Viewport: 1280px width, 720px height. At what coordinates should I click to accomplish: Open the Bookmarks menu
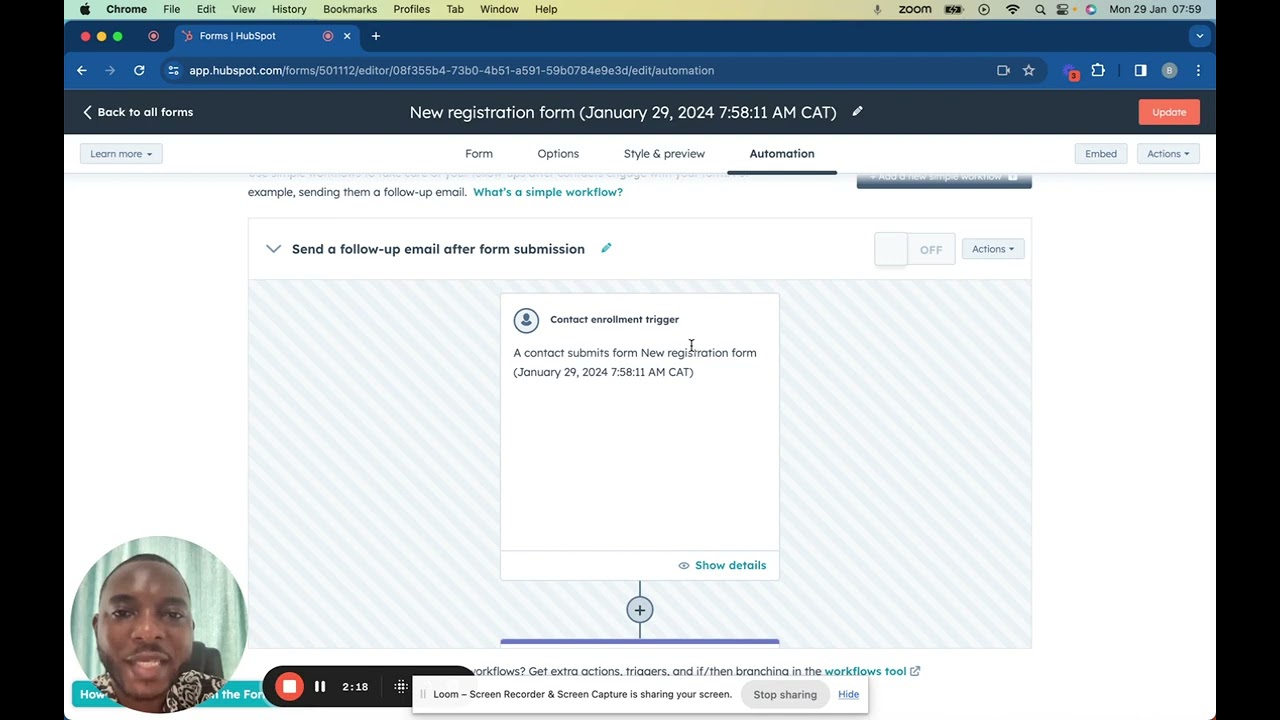coord(350,9)
